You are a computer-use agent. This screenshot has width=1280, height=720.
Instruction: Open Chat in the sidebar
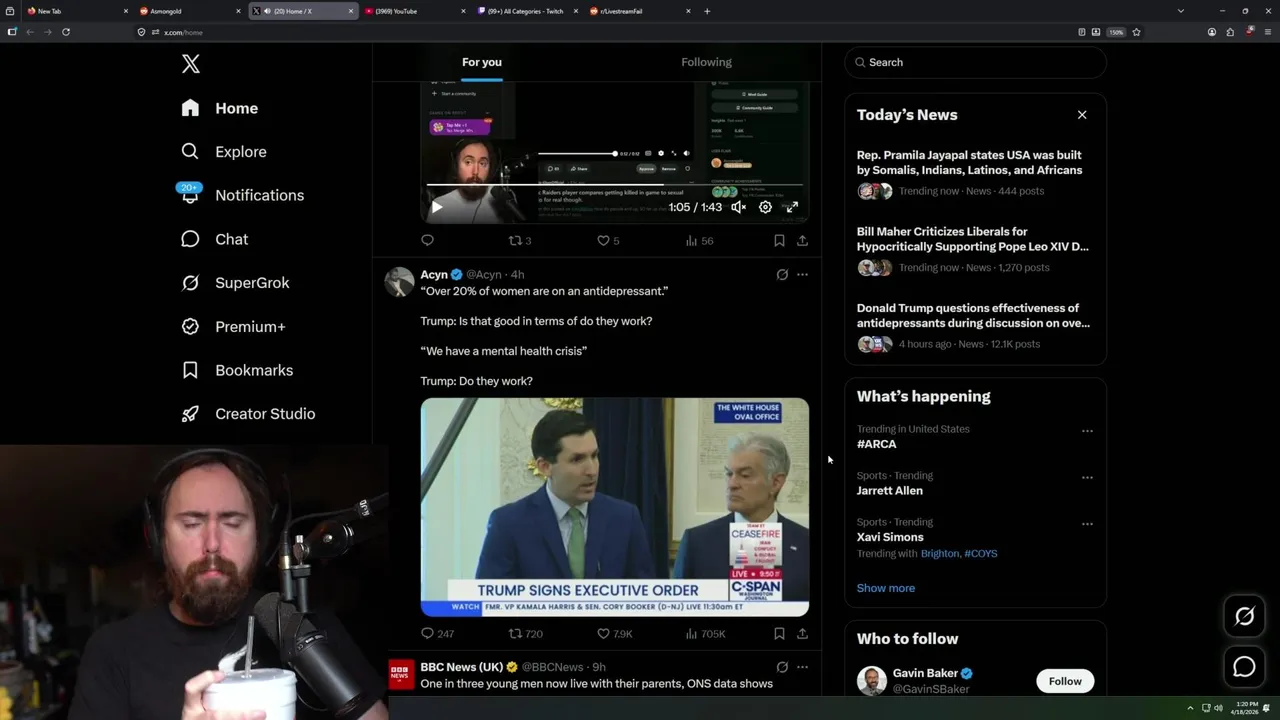pos(214,239)
